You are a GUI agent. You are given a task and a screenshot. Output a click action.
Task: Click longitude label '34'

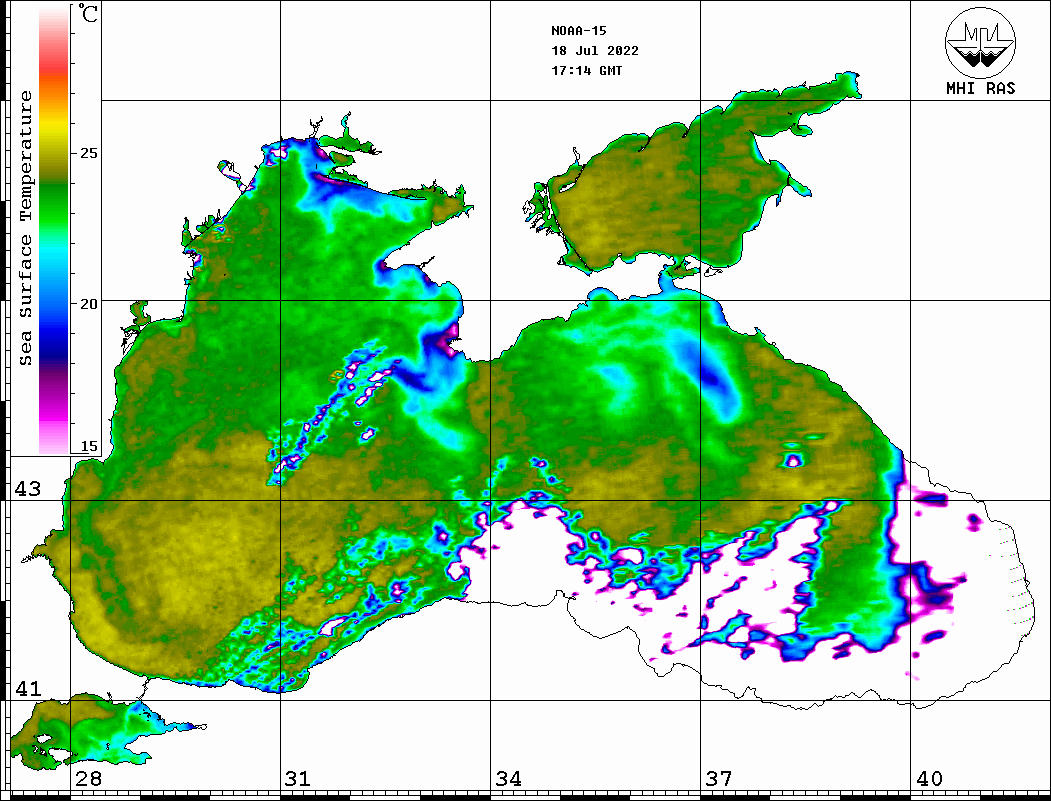coord(508,779)
